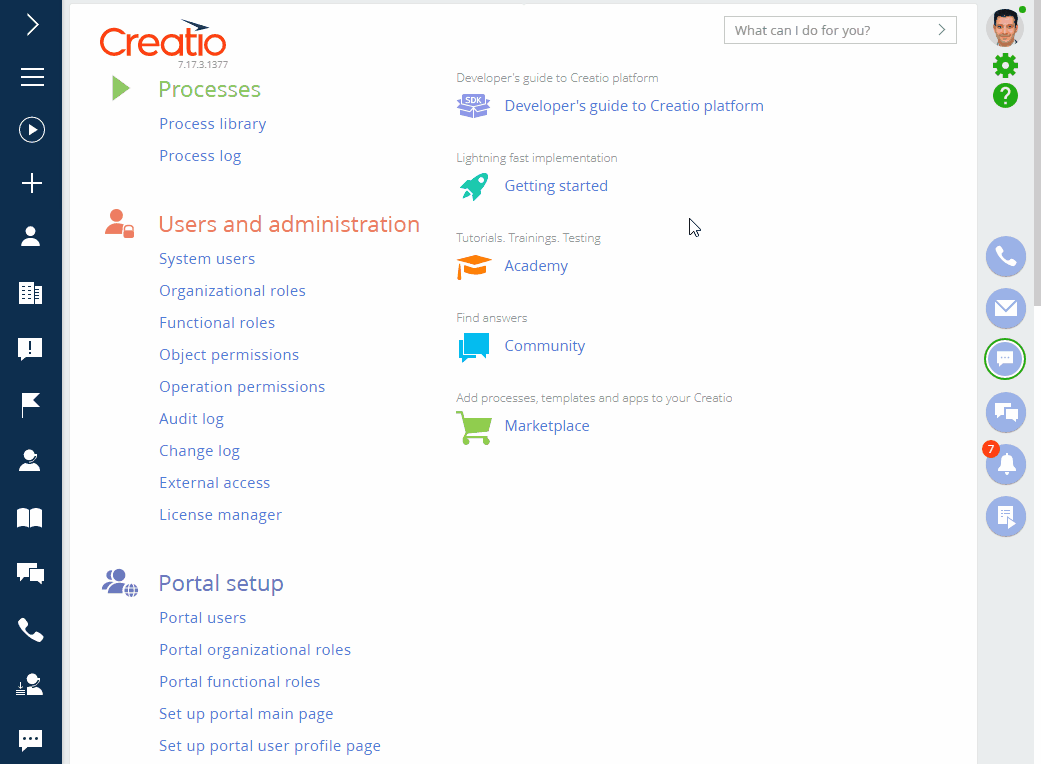Open Operation permissions link
Viewport: 1041px width, 764px height.
coord(242,387)
